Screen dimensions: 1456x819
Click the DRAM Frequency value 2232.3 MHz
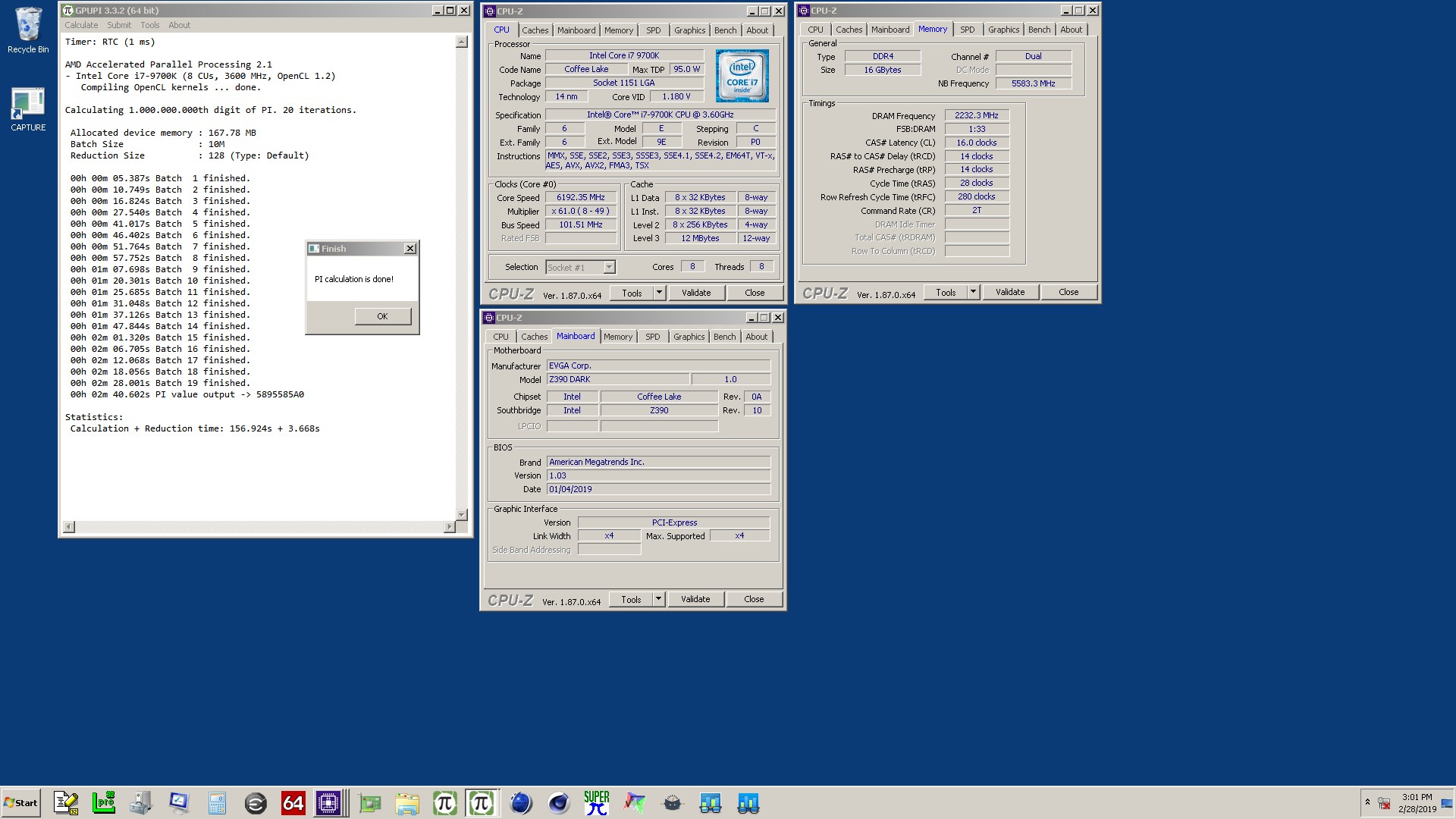tap(977, 115)
